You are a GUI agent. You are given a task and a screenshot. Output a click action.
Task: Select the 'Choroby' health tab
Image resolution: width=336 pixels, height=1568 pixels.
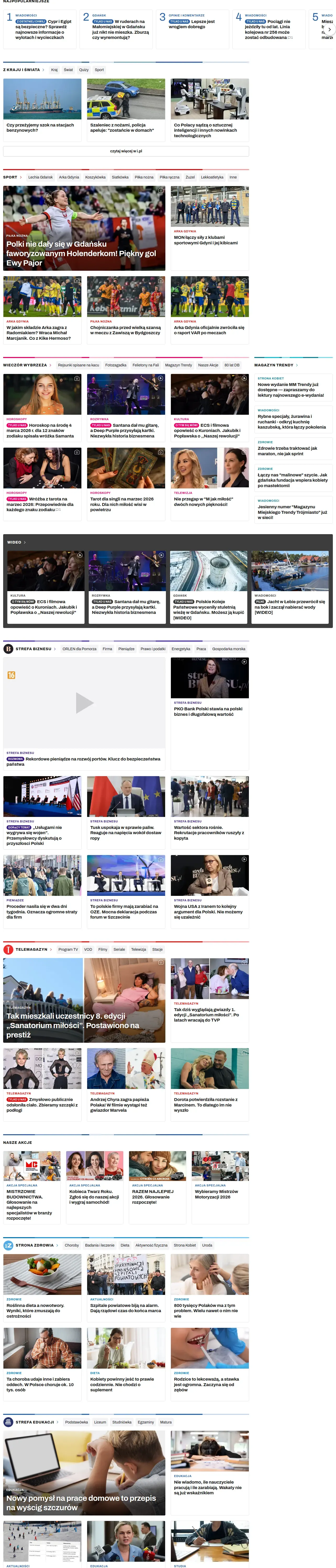tap(72, 1246)
